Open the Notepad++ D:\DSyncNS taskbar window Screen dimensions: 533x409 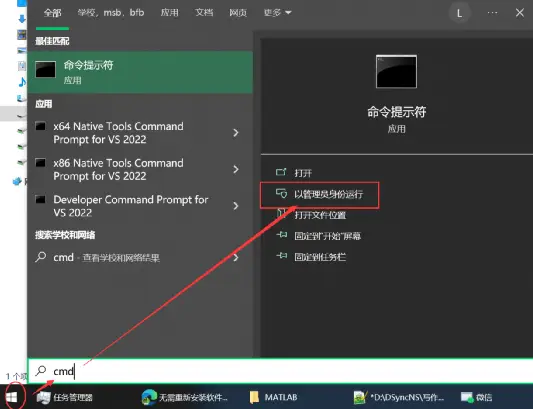(398, 397)
